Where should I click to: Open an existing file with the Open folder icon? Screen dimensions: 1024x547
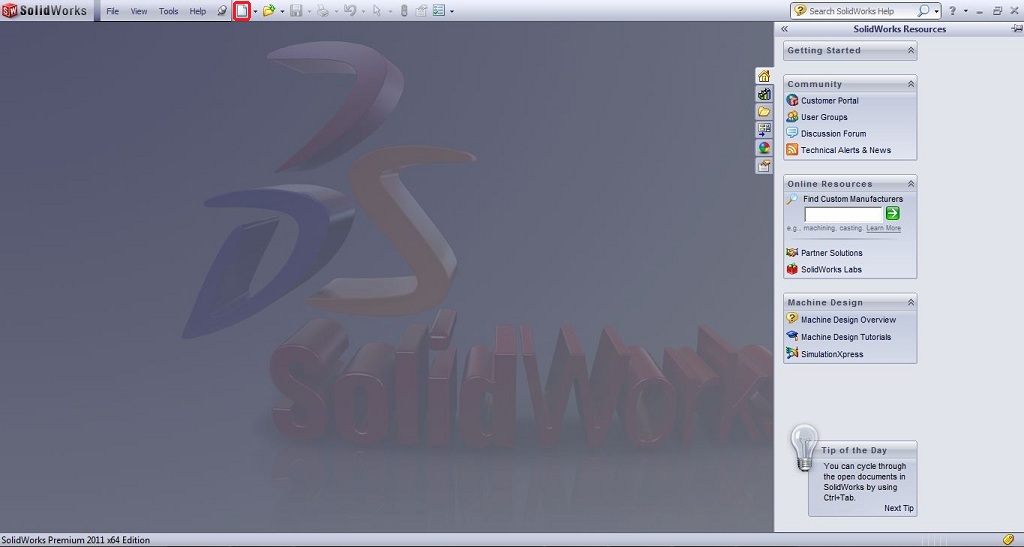pos(268,11)
